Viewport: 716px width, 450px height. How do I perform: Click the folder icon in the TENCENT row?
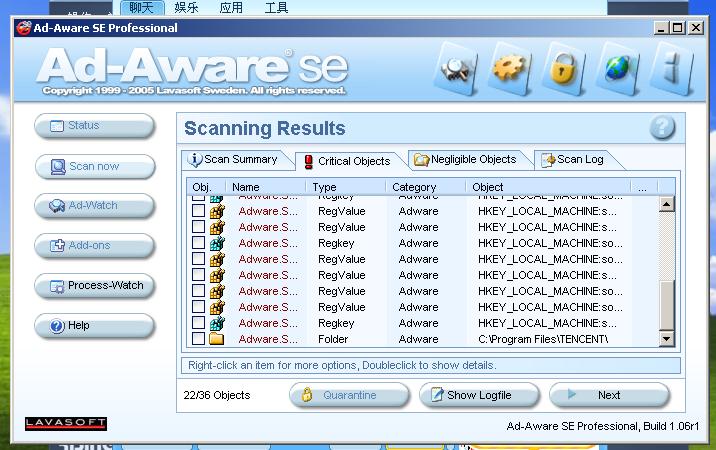tap(216, 339)
